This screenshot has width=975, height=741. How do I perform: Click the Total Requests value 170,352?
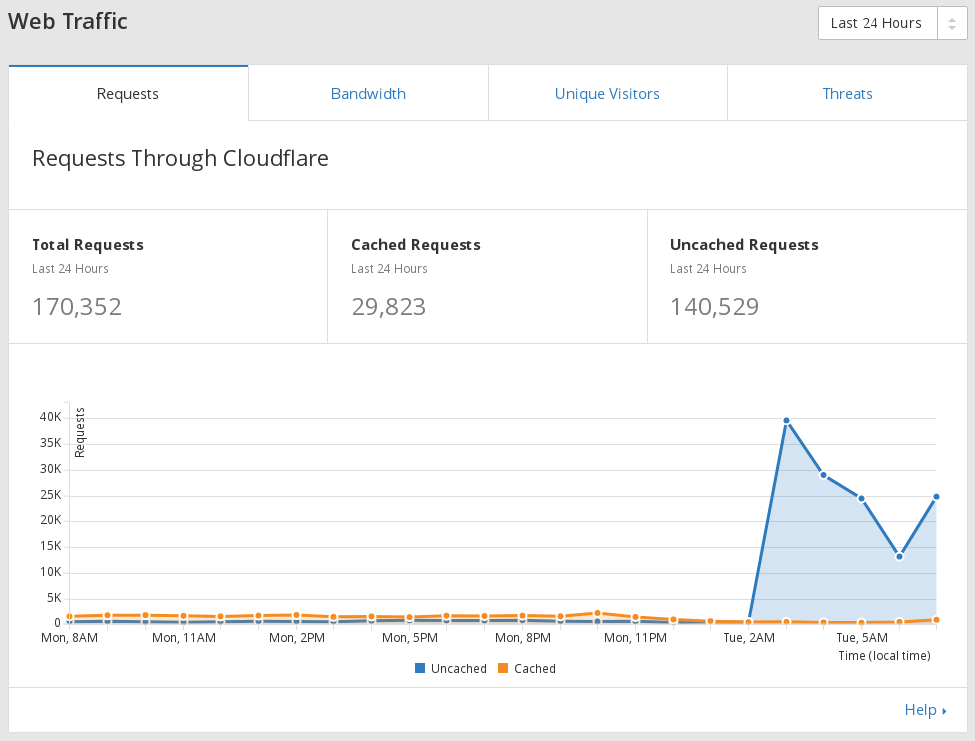pyautogui.click(x=77, y=306)
